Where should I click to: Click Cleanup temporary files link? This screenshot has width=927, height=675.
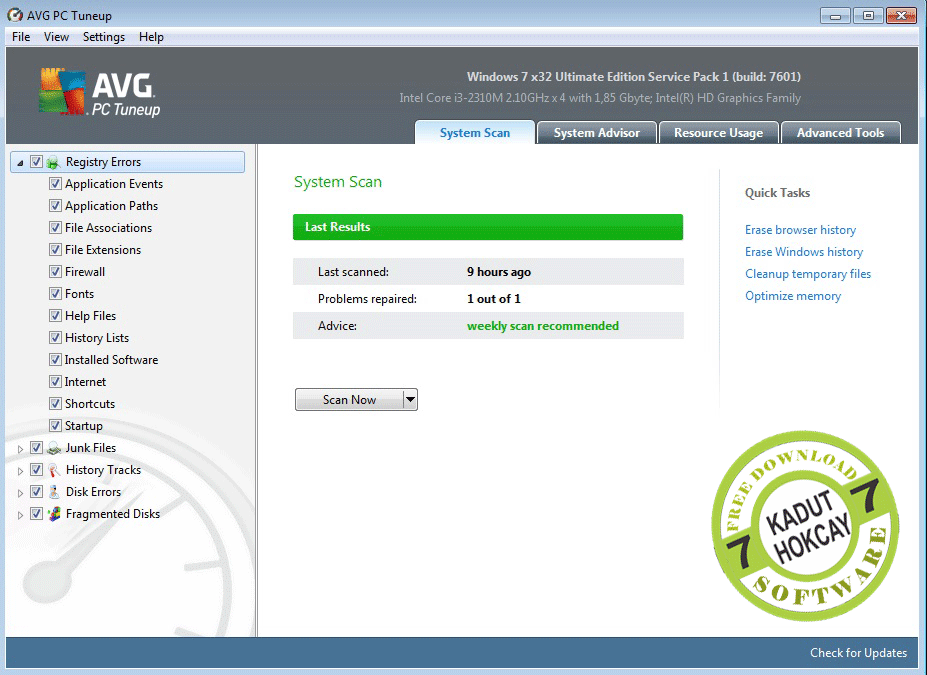tap(808, 274)
